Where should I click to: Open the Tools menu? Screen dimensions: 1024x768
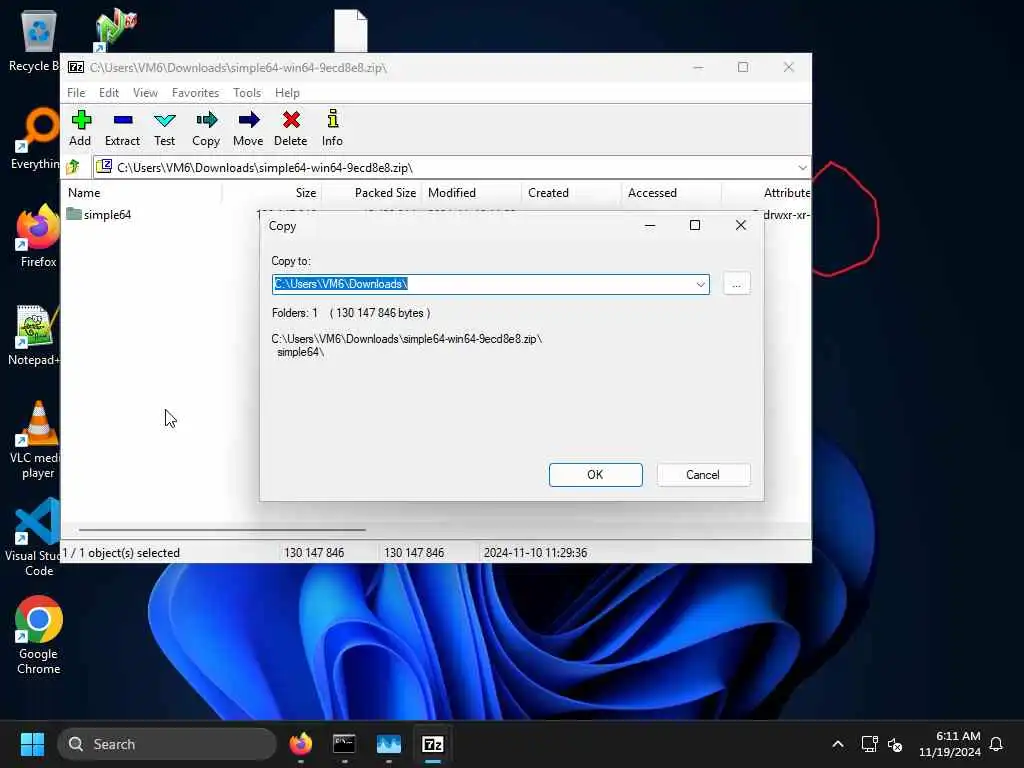[247, 93]
